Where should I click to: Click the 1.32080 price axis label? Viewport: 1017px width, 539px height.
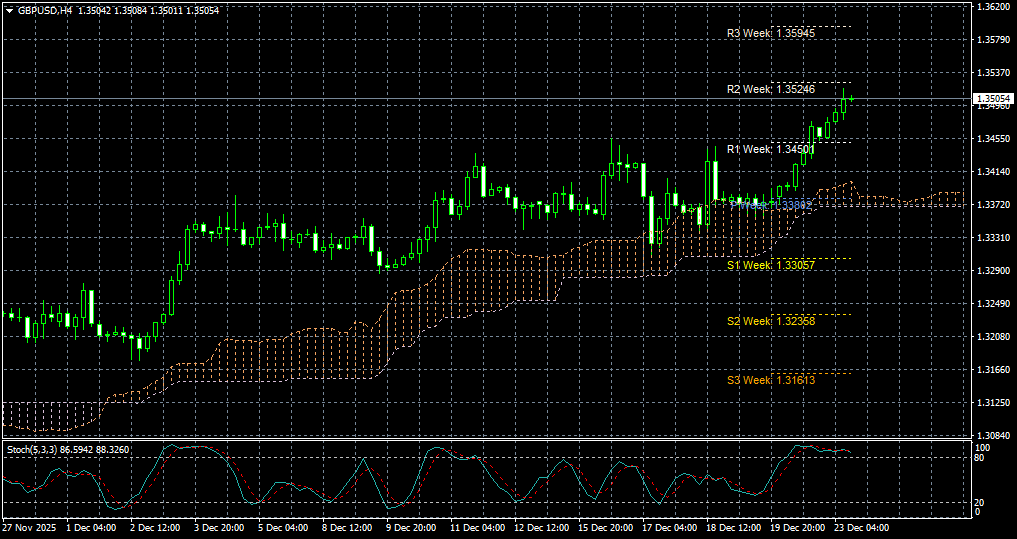[992, 337]
